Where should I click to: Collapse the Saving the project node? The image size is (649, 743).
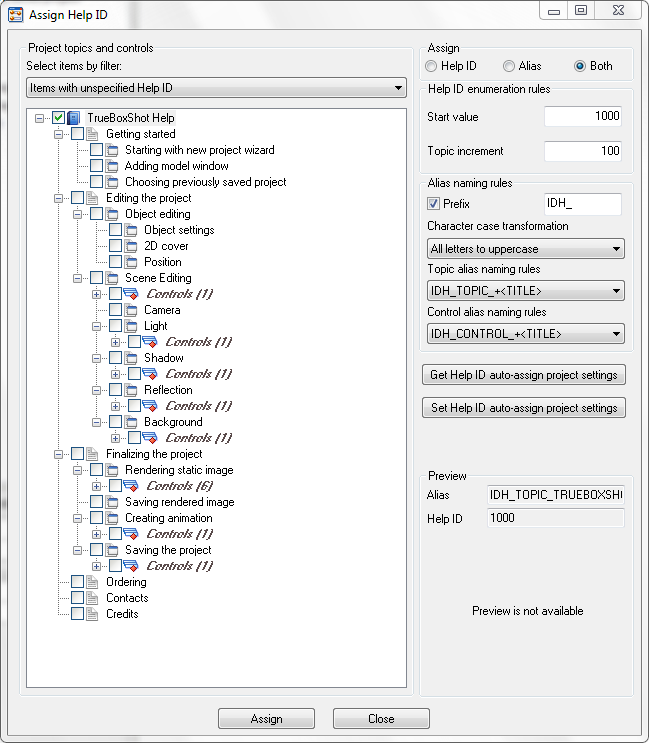point(77,550)
